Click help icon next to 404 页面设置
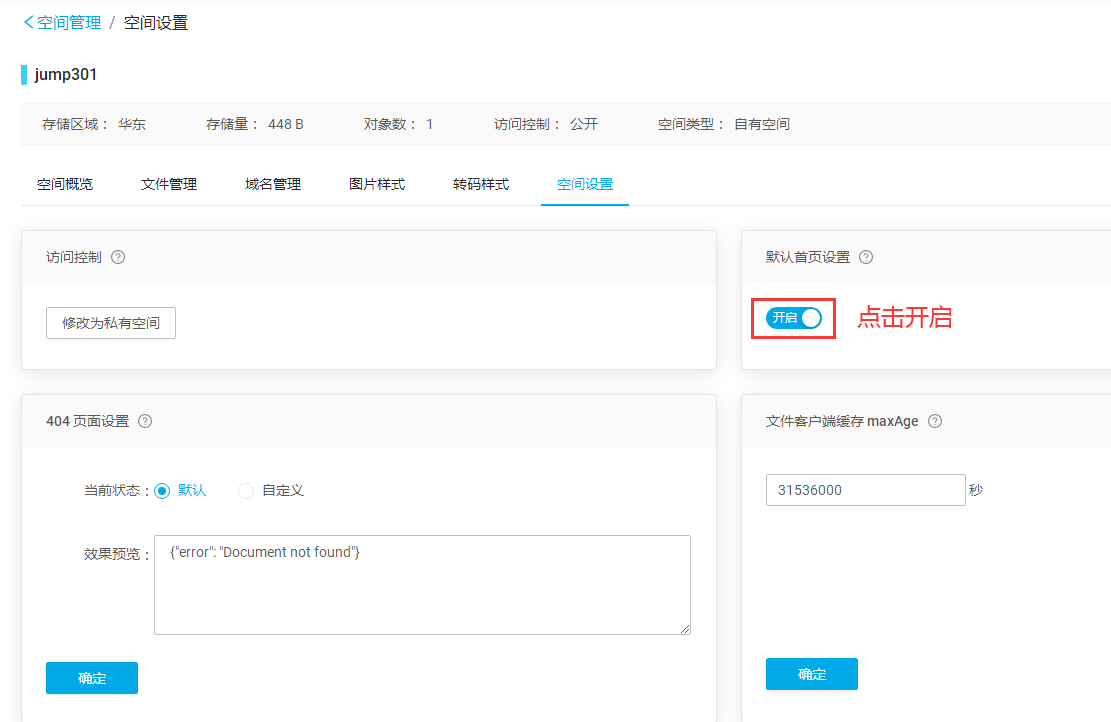The width and height of the screenshot is (1111, 722). coord(145,421)
